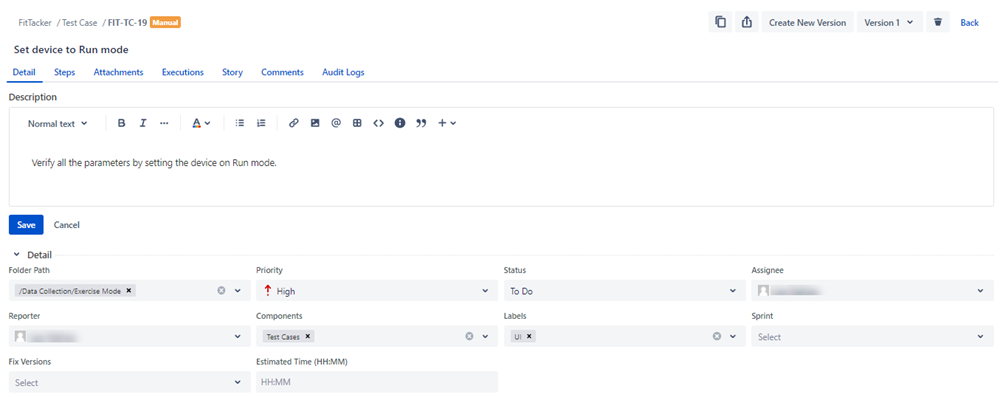Expand the Labels dropdown
The height and width of the screenshot is (397, 1000).
(733, 336)
